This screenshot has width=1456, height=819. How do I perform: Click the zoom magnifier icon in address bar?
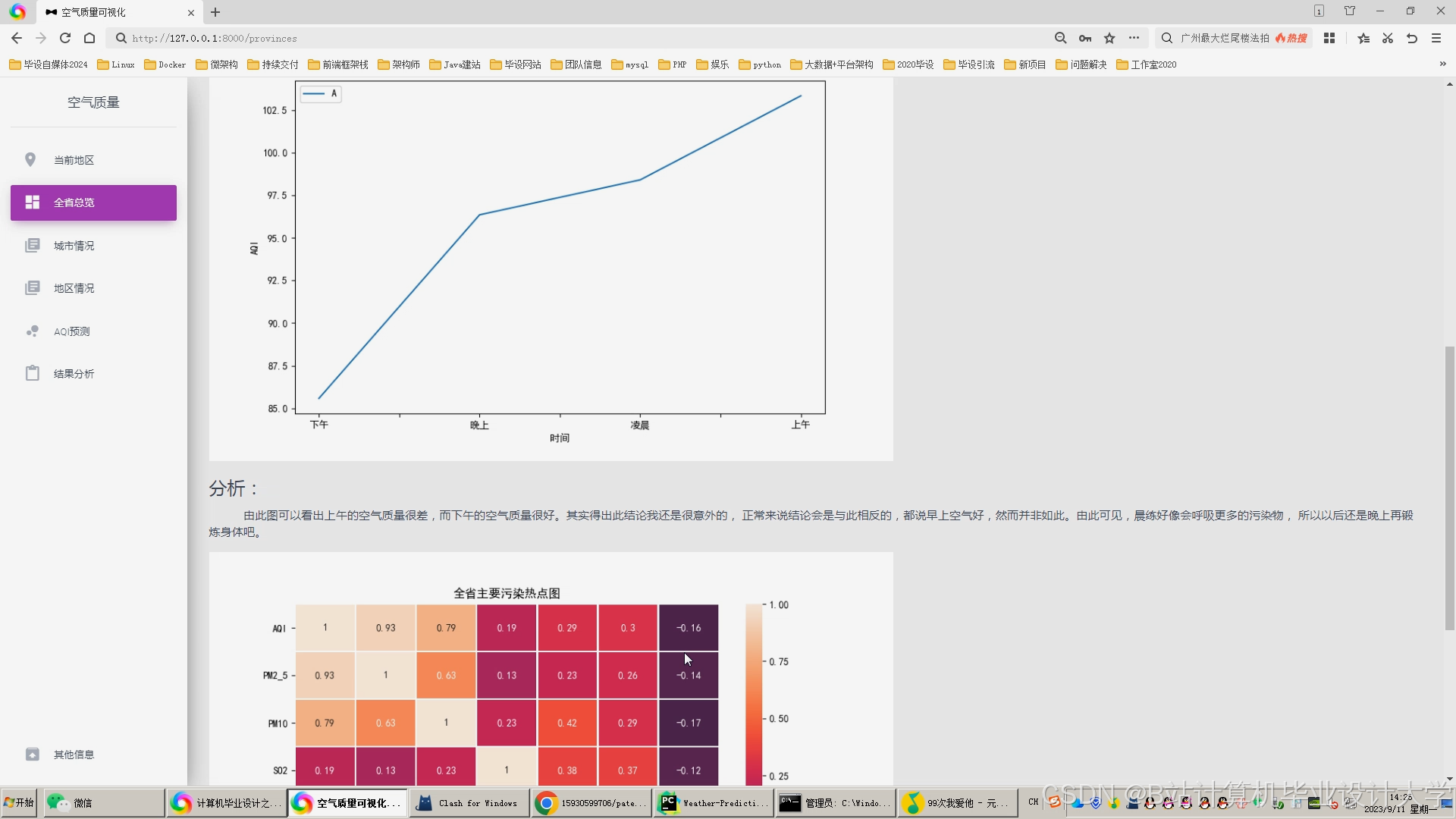(1060, 38)
